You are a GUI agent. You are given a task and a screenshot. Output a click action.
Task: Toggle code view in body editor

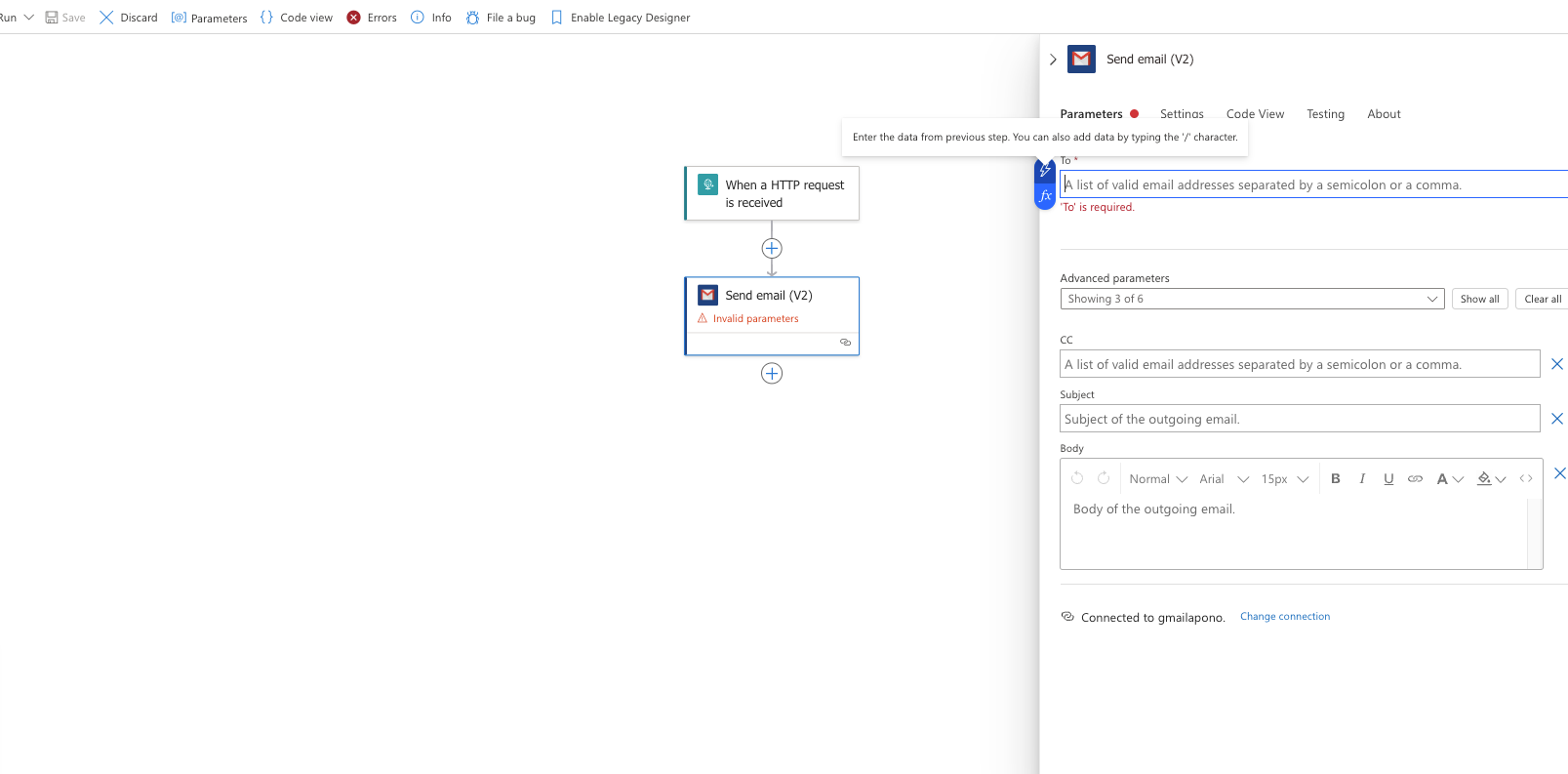1525,478
